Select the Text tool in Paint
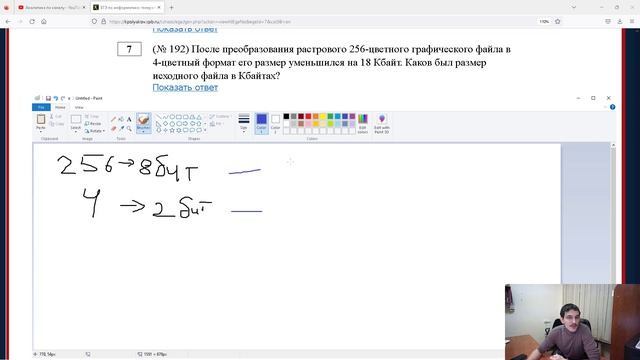The image size is (640, 360). pos(129,119)
